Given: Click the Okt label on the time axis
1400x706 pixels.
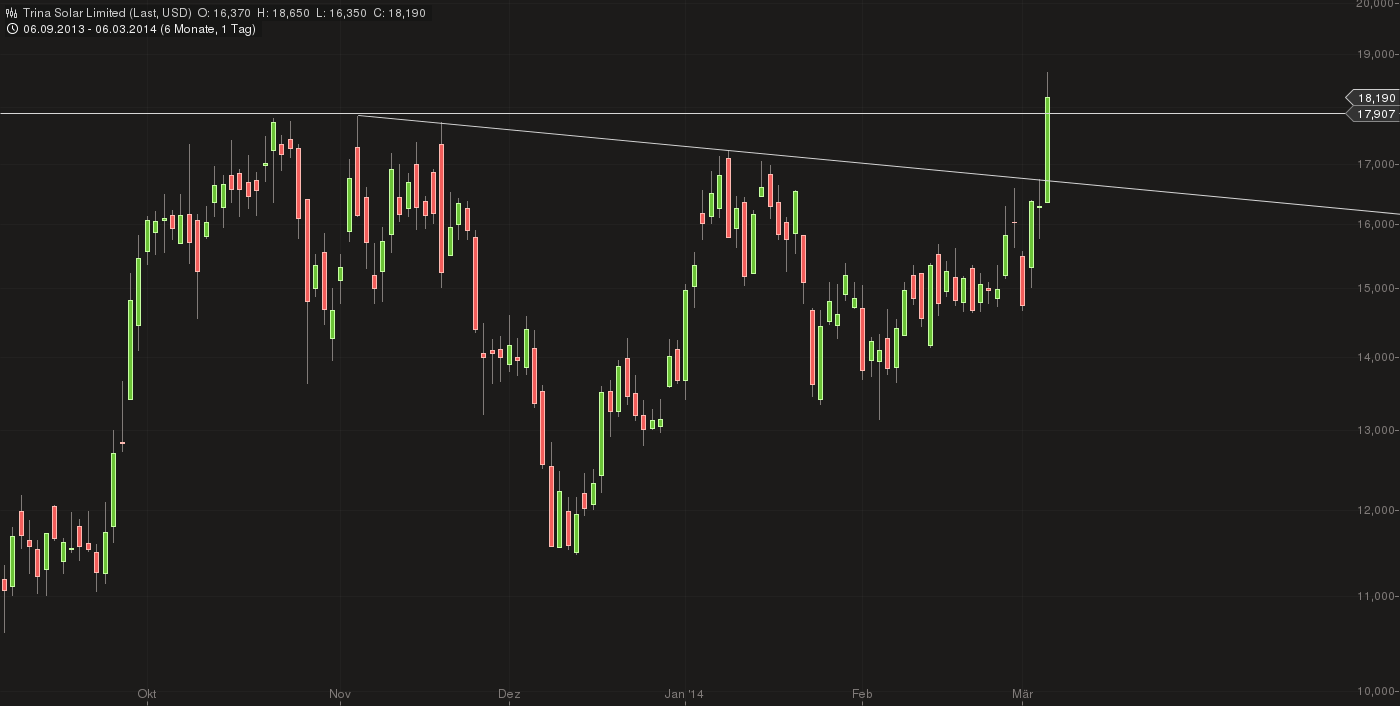Looking at the screenshot, I should (x=146, y=693).
